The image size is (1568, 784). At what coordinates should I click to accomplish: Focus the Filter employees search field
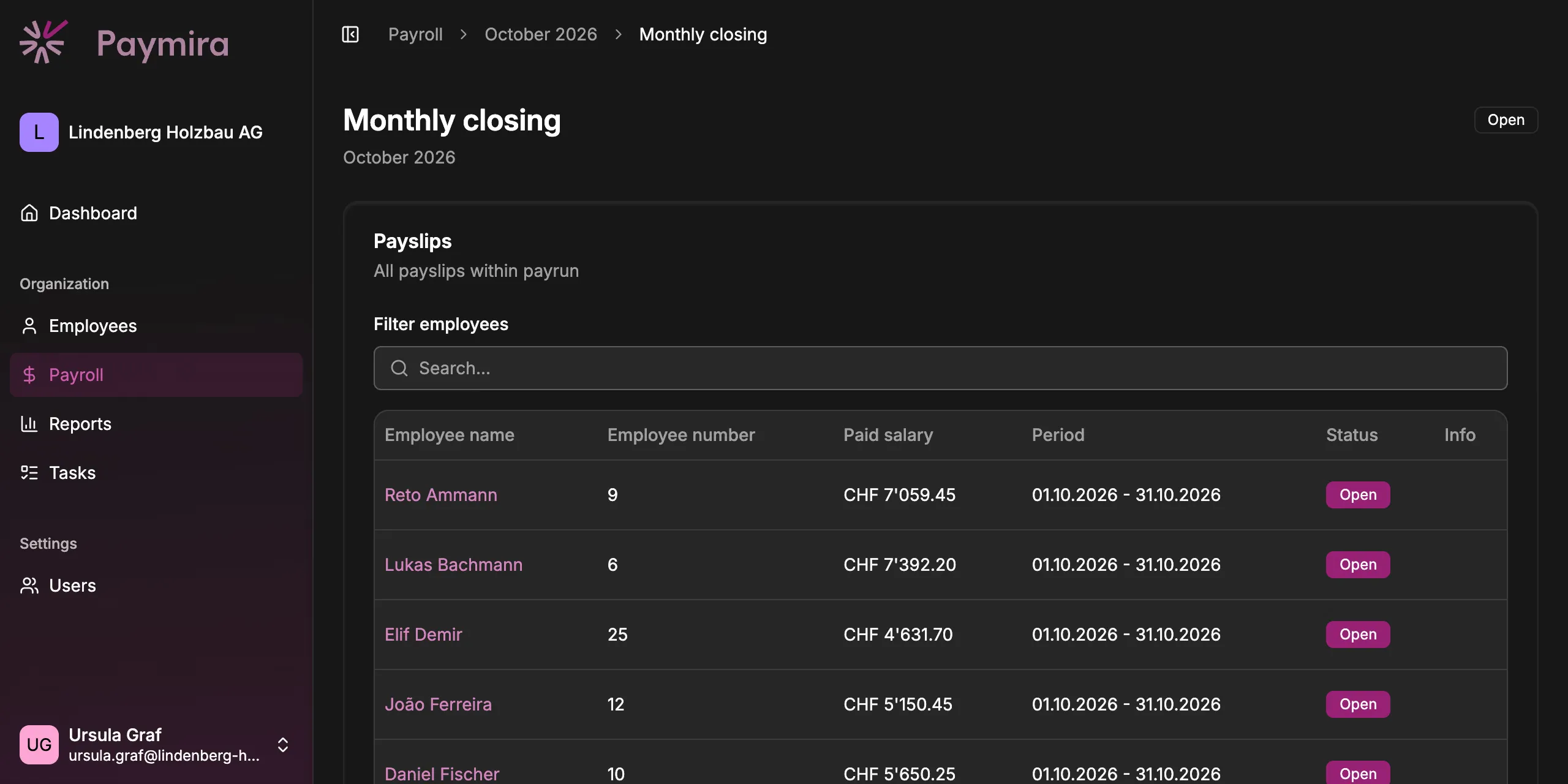coord(941,368)
